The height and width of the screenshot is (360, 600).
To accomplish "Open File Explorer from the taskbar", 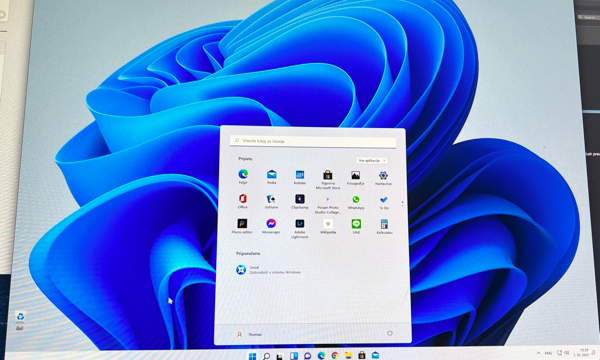I will point(348,356).
